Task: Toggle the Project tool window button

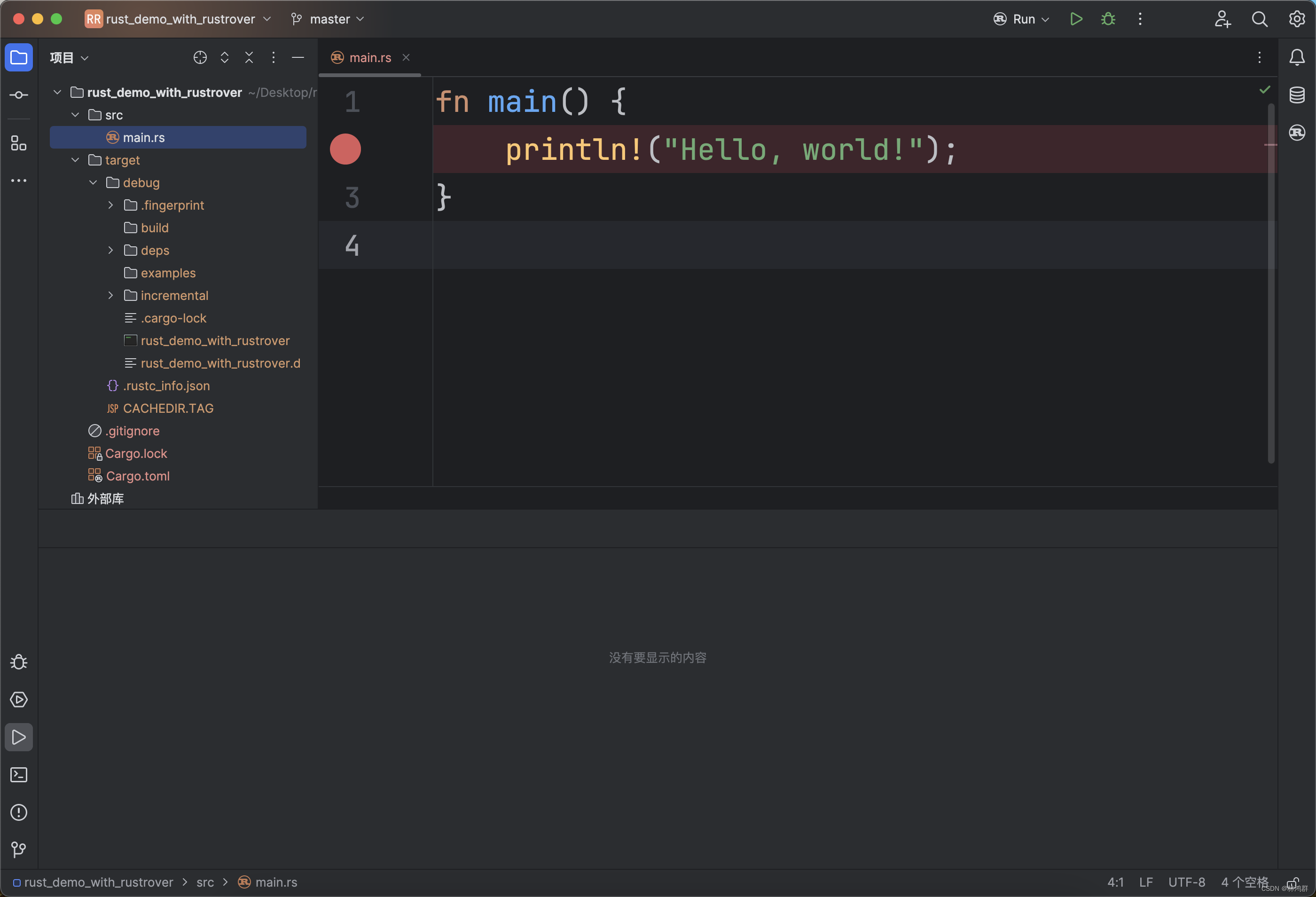Action: [19, 57]
